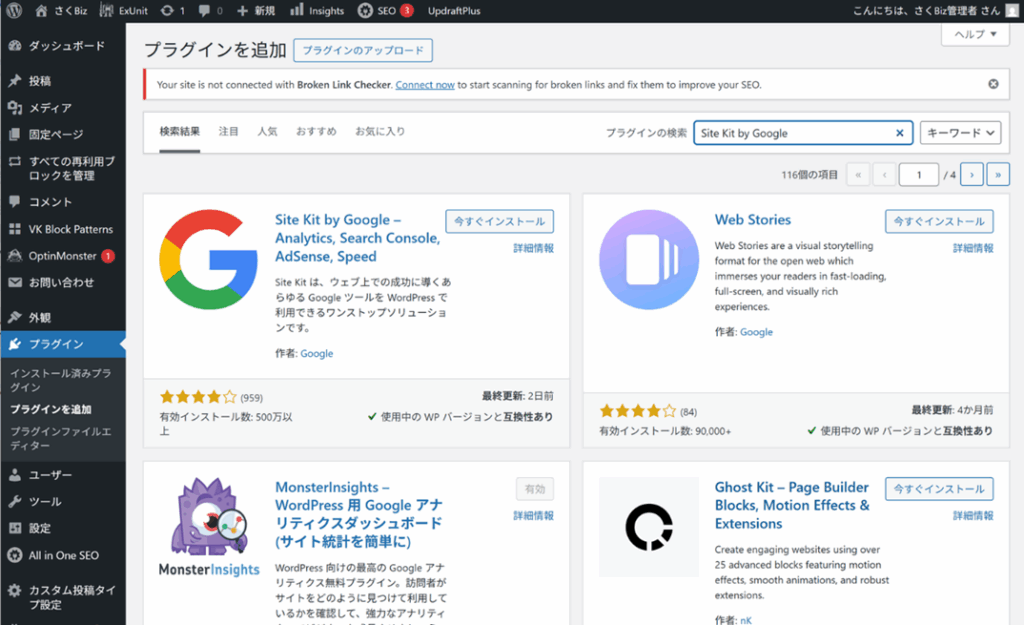Screen dimensions: 1024x625
Task: Open the ExUnit admin bar item
Action: click(x=123, y=10)
